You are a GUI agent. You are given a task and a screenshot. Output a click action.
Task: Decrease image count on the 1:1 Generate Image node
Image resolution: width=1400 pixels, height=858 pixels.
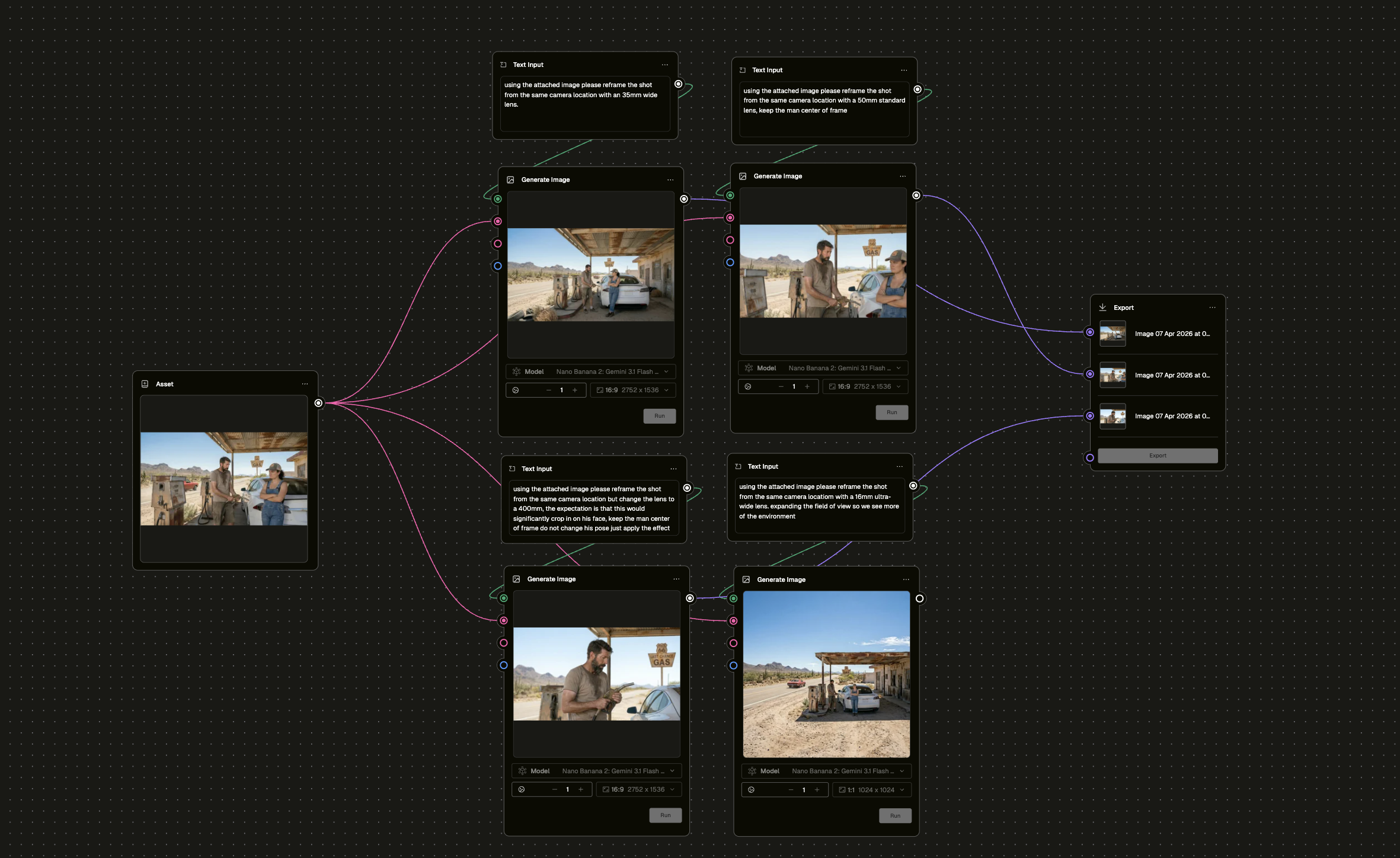791,790
